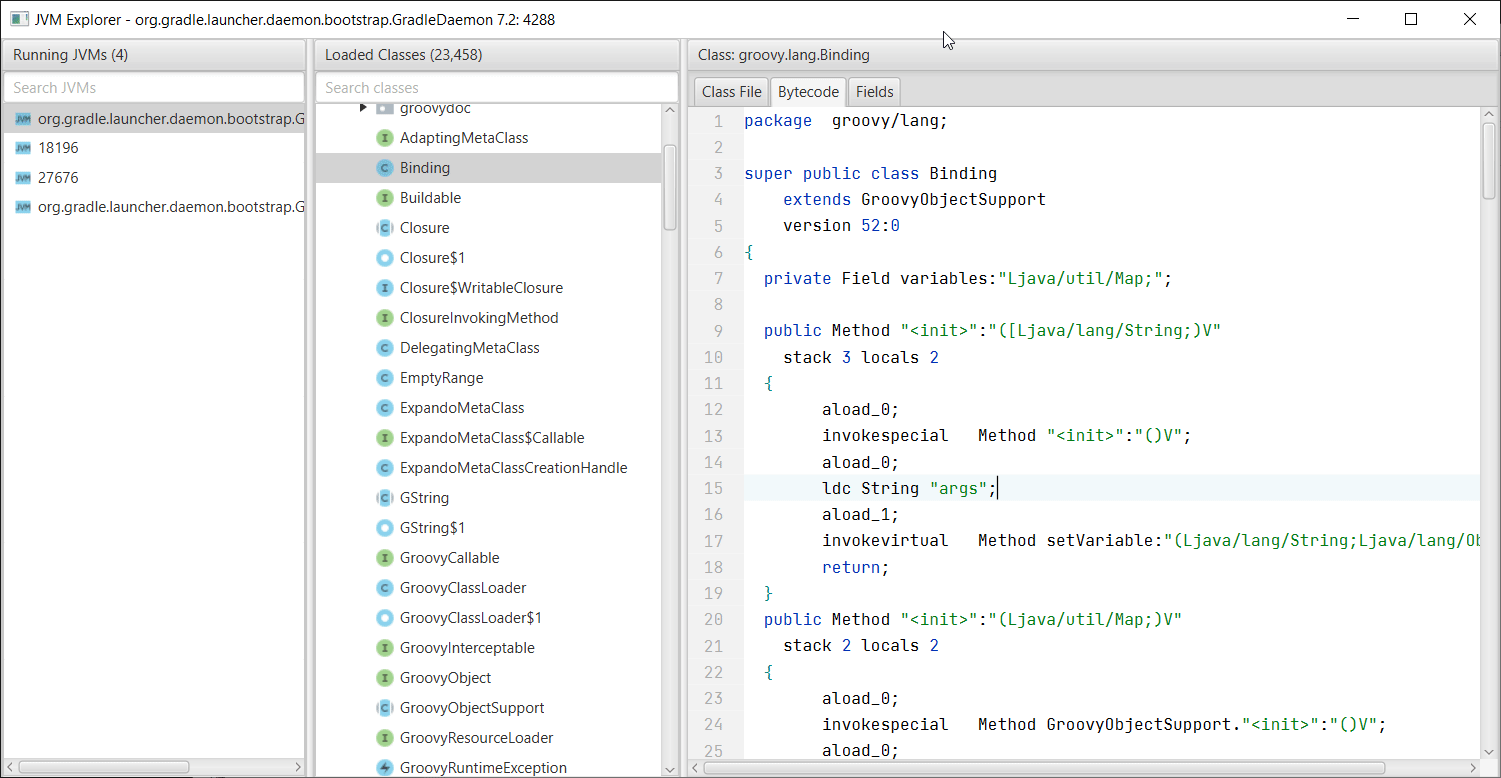Select JVM 27676 in the list
The height and width of the screenshot is (778, 1501).
click(154, 178)
